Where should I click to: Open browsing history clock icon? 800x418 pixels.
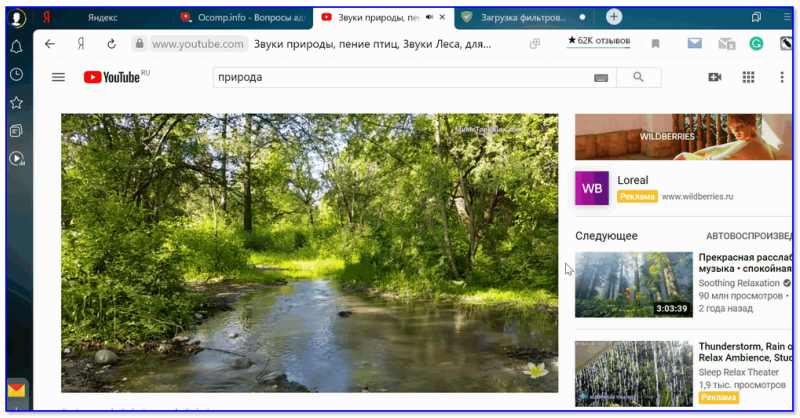[x=16, y=75]
